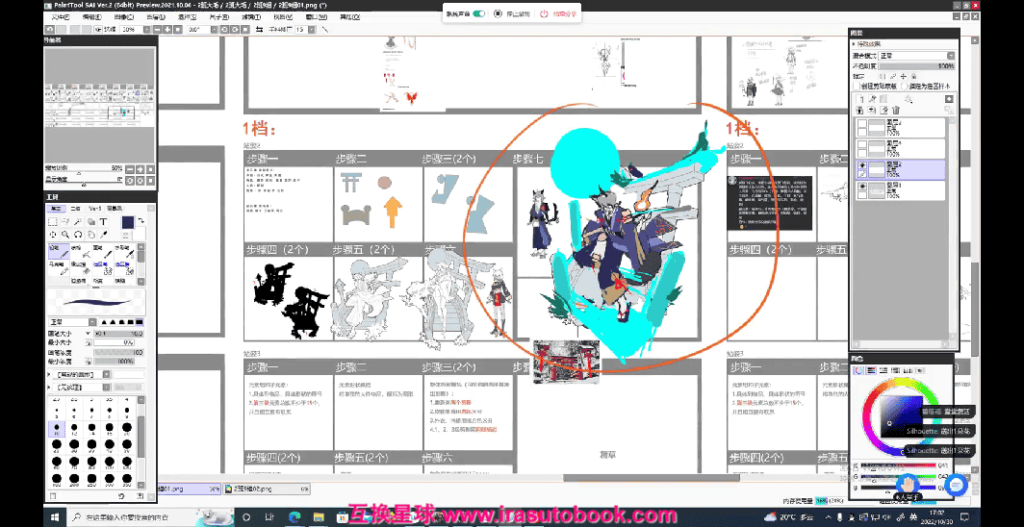Toggle the 系统声音 system sound switch
Screen dimensions: 1024x527
coord(479,13)
